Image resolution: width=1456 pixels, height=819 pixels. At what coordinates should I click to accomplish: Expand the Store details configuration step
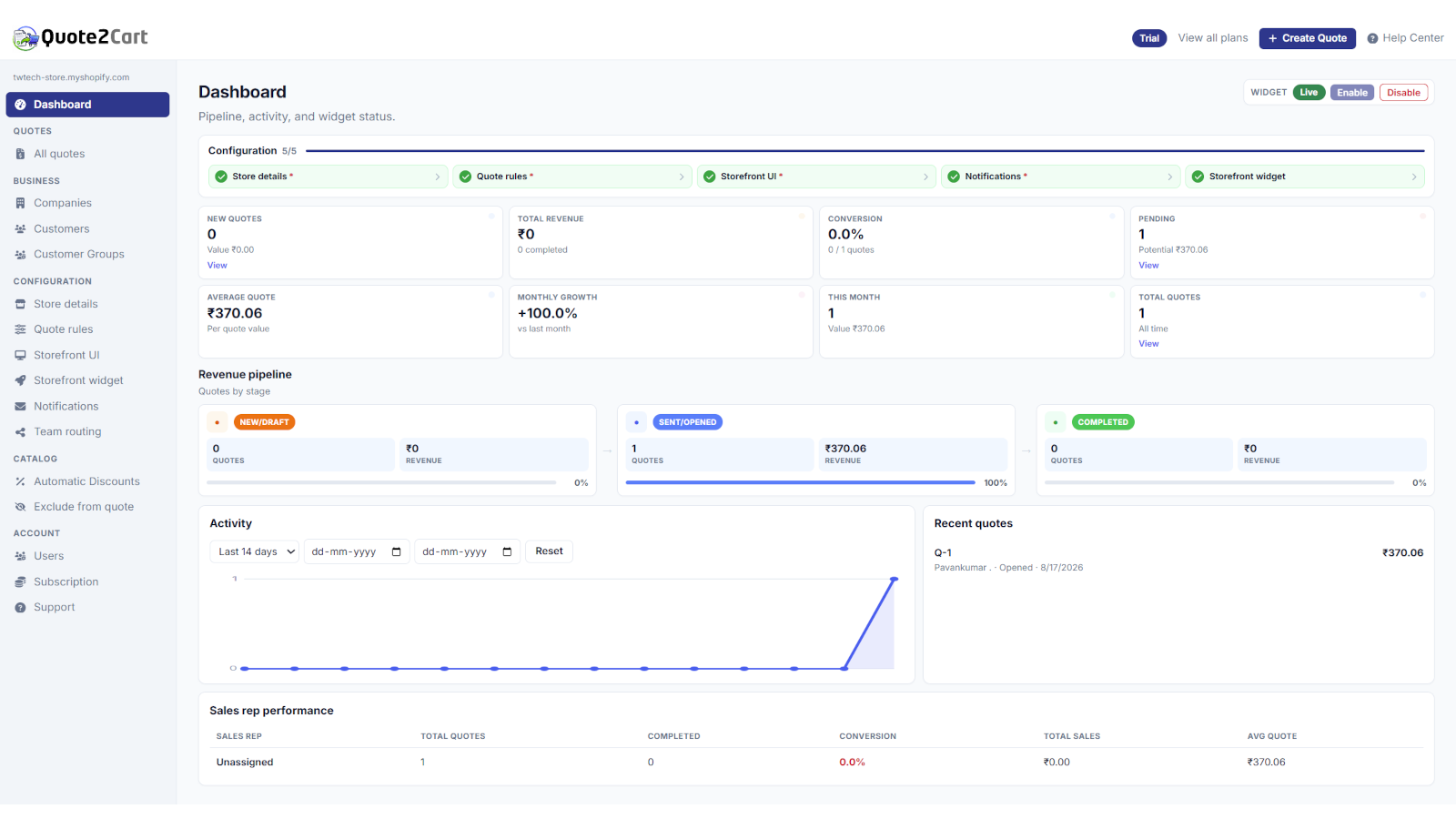pos(329,177)
